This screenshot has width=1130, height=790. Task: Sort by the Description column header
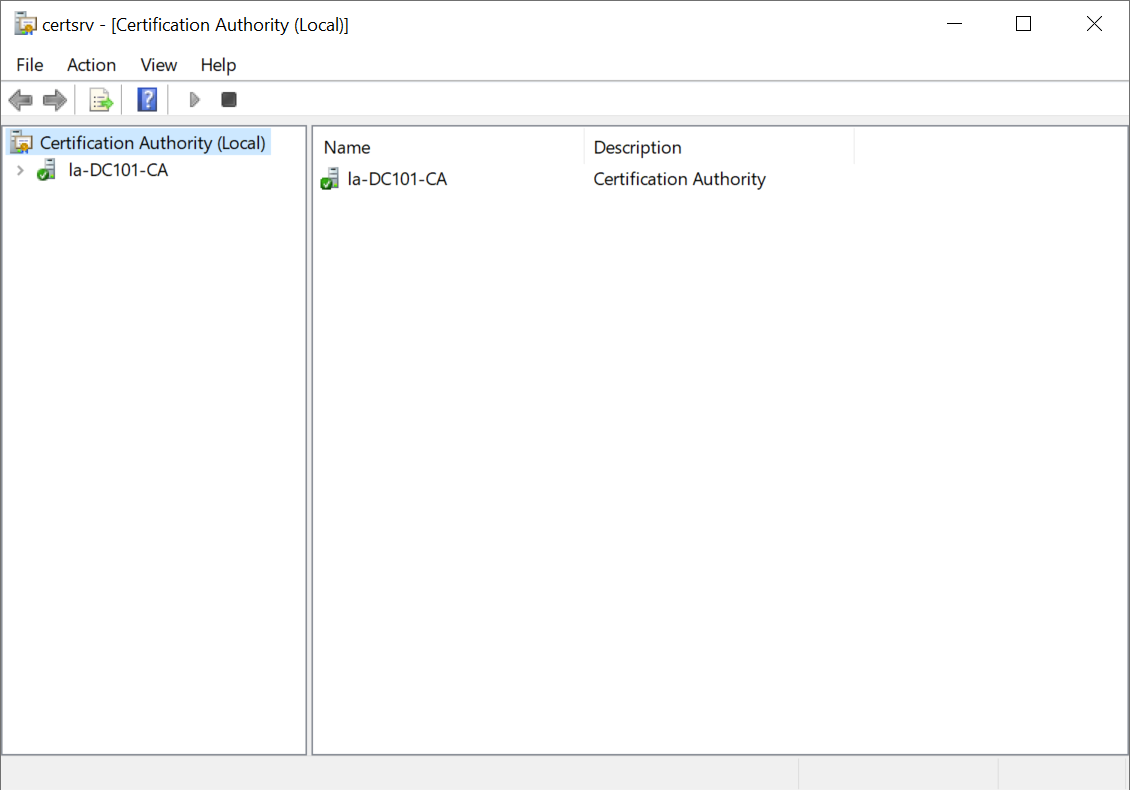[718, 147]
